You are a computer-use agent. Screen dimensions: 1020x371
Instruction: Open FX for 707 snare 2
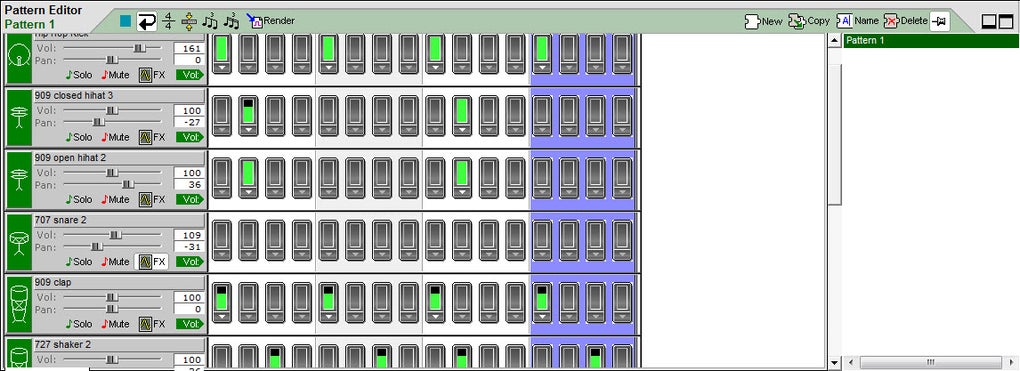pyautogui.click(x=151, y=262)
